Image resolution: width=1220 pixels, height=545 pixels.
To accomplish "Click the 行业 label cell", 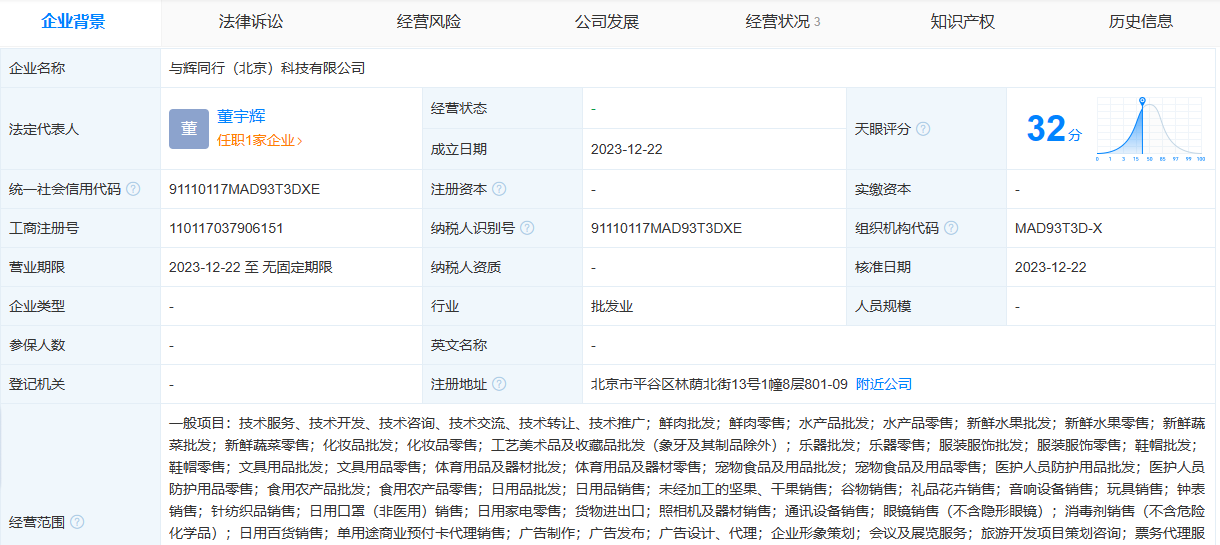I will pyautogui.click(x=502, y=306).
